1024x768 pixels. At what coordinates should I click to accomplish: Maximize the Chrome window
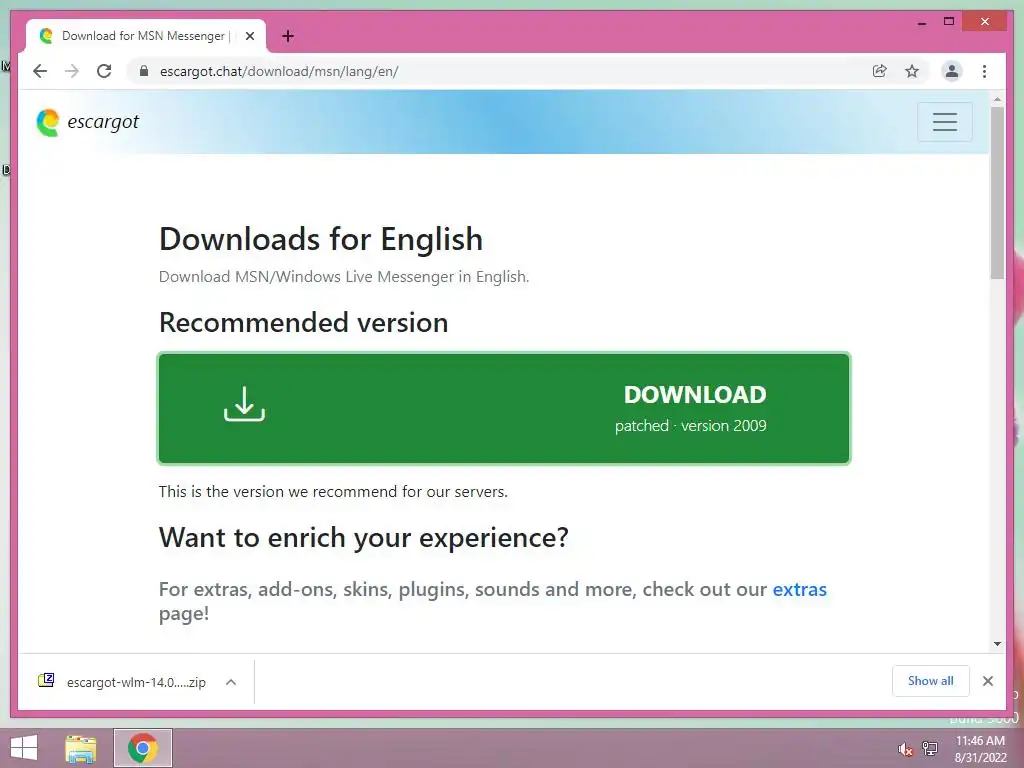(x=949, y=22)
